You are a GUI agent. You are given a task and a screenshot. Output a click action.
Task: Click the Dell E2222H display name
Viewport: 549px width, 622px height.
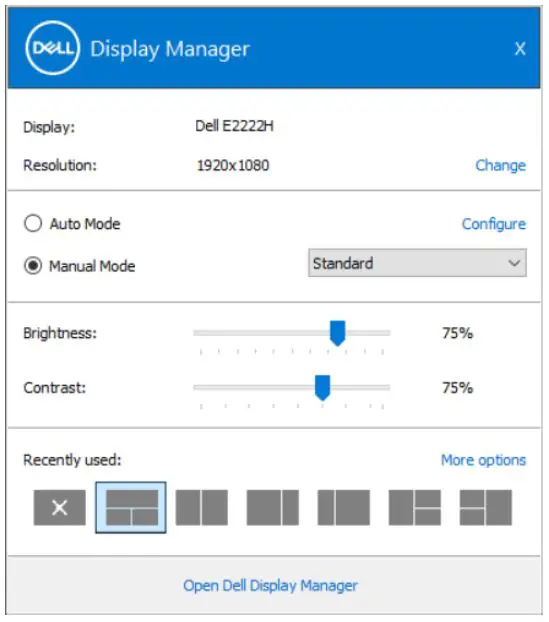click(234, 126)
